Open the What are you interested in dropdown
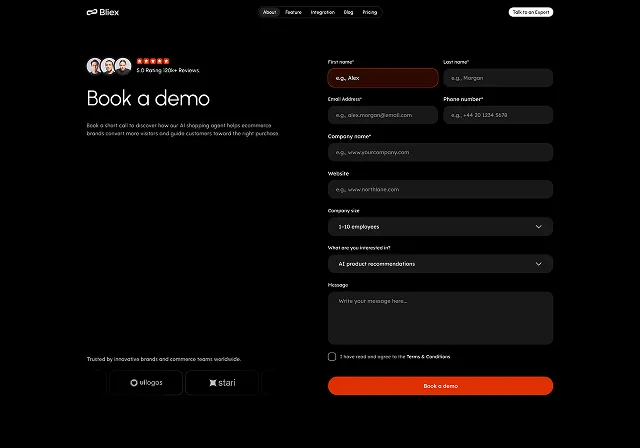The image size is (640, 448). [x=440, y=264]
